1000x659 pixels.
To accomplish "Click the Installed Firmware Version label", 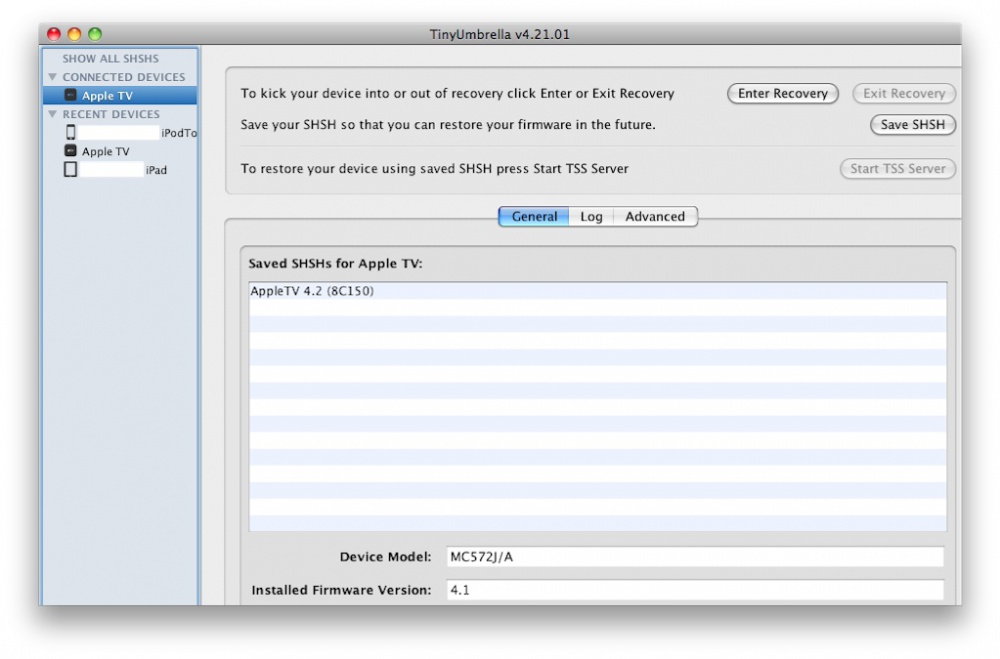I will pyautogui.click(x=341, y=589).
